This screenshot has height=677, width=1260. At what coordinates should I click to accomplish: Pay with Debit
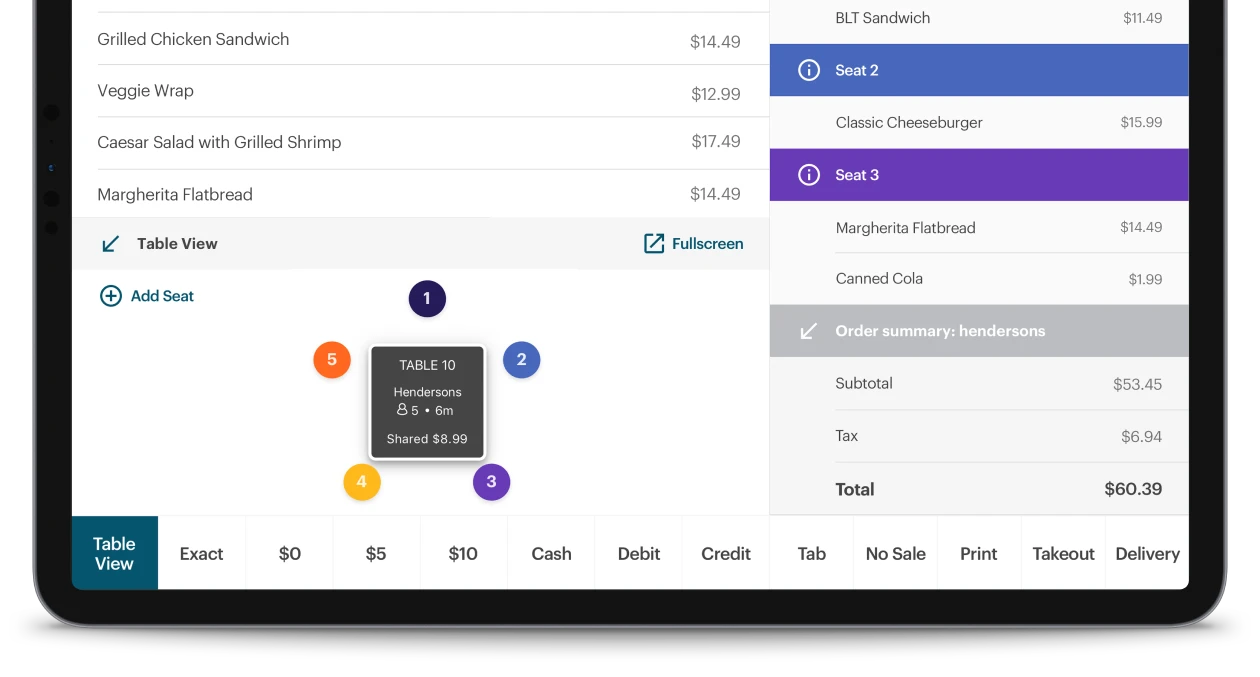638,553
